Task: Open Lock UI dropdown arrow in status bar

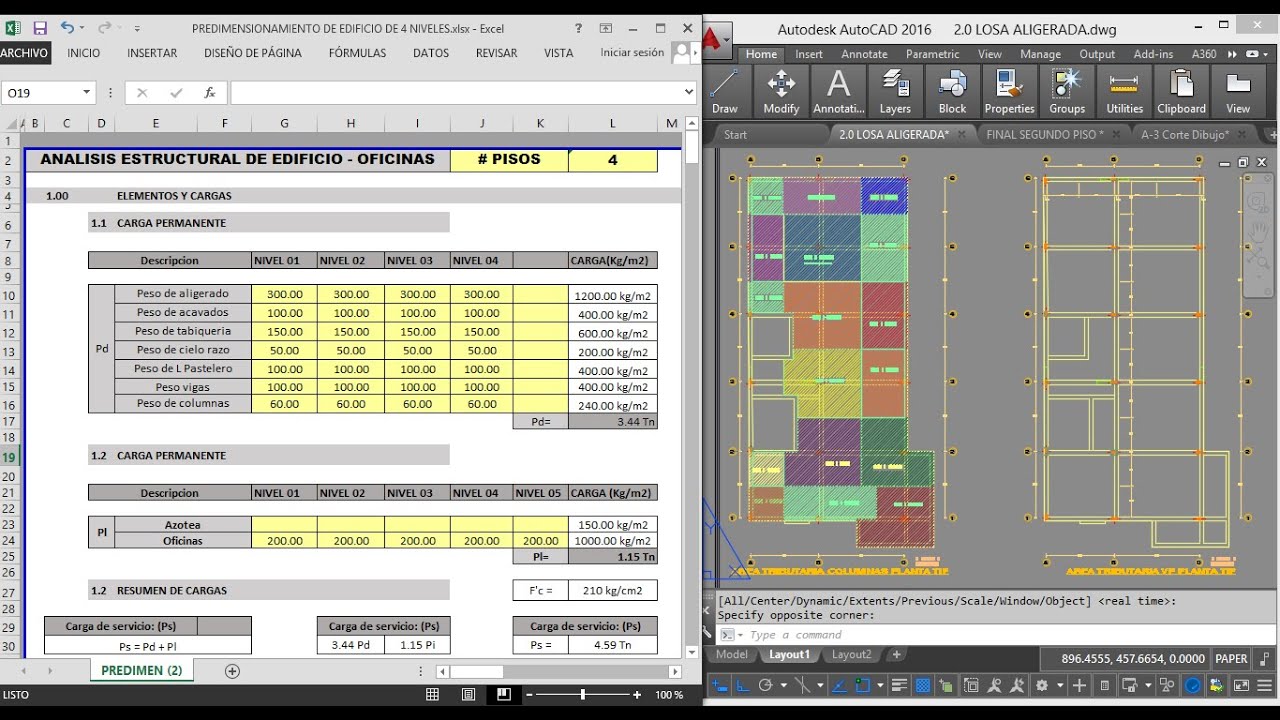Action: [x=1148, y=685]
